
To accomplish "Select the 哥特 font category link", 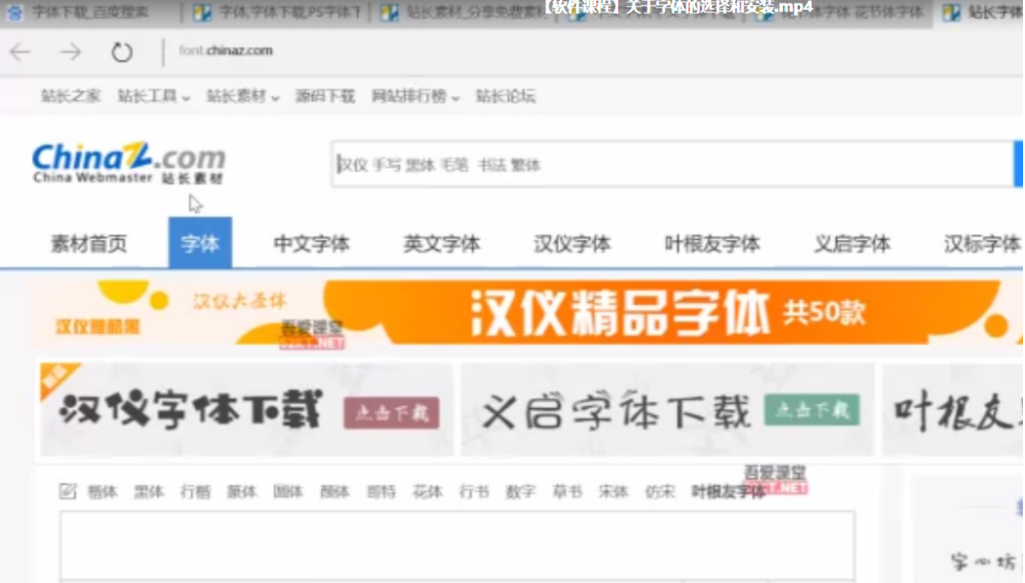I will click(x=382, y=491).
